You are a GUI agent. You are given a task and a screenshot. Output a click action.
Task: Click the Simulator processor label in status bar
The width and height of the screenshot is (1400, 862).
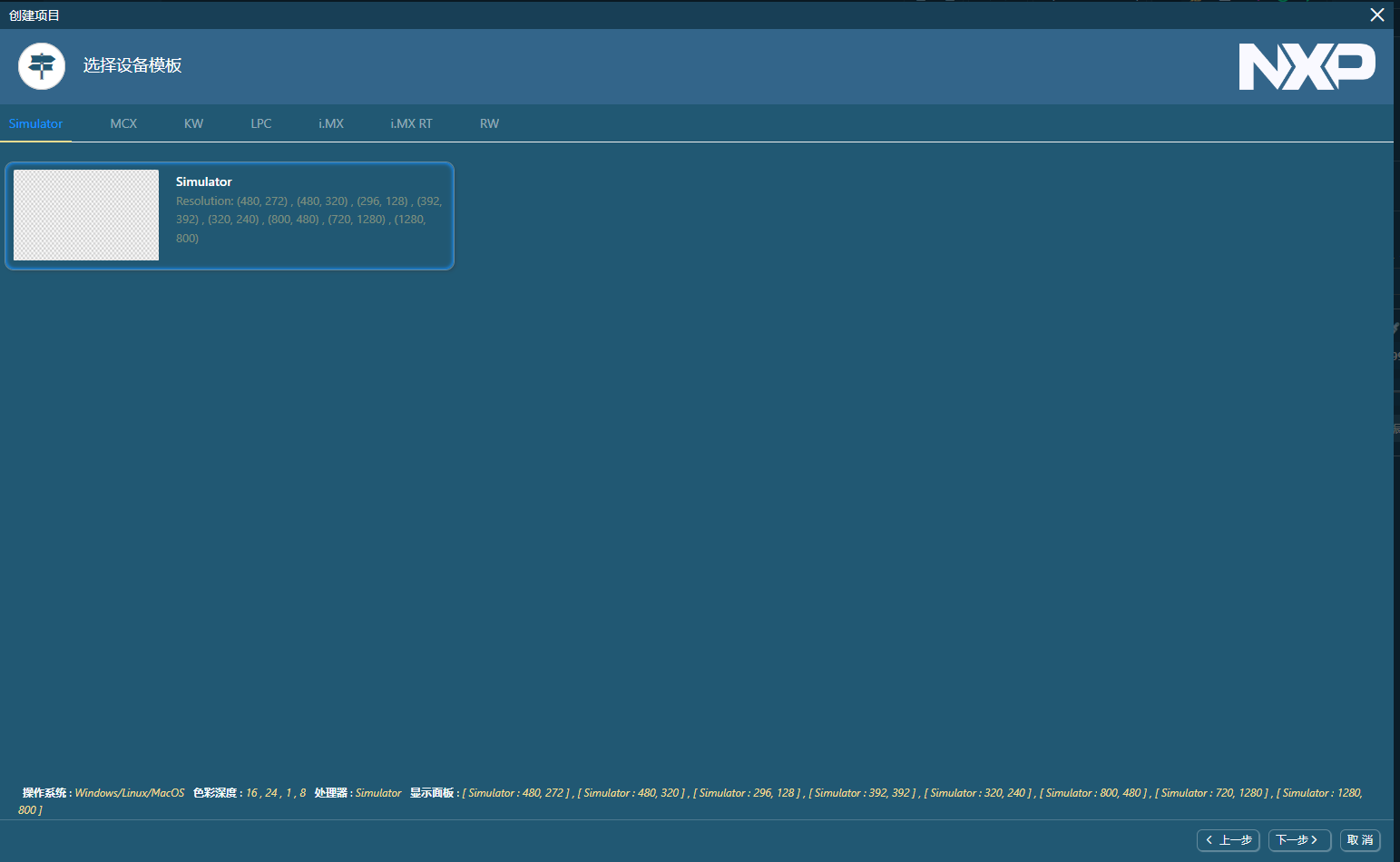[x=378, y=792]
